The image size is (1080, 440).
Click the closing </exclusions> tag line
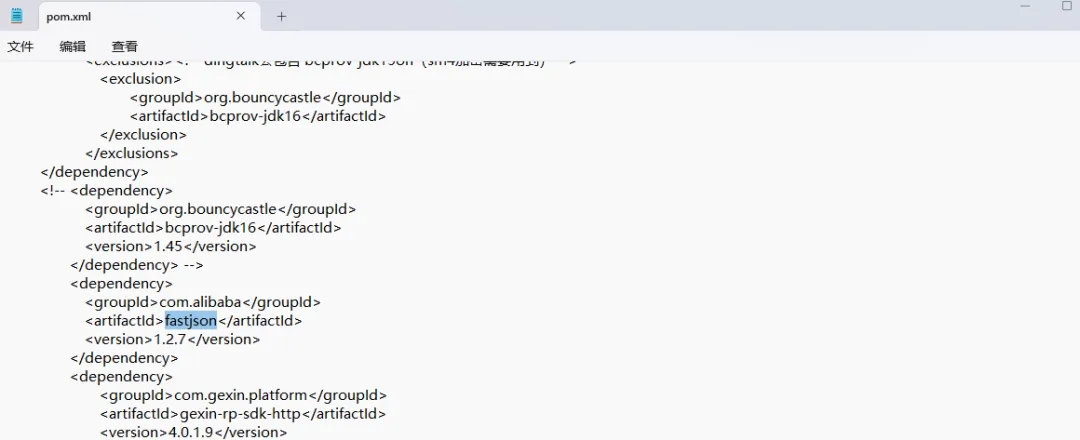tap(132, 153)
